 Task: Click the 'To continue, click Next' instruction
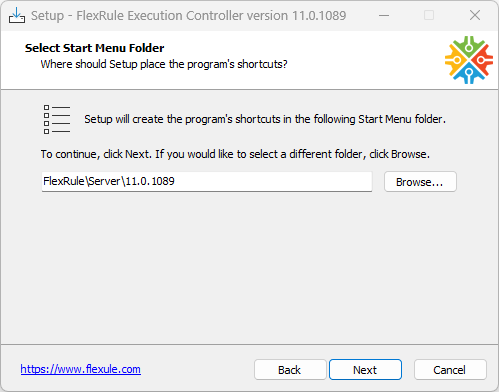pyautogui.click(x=235, y=154)
